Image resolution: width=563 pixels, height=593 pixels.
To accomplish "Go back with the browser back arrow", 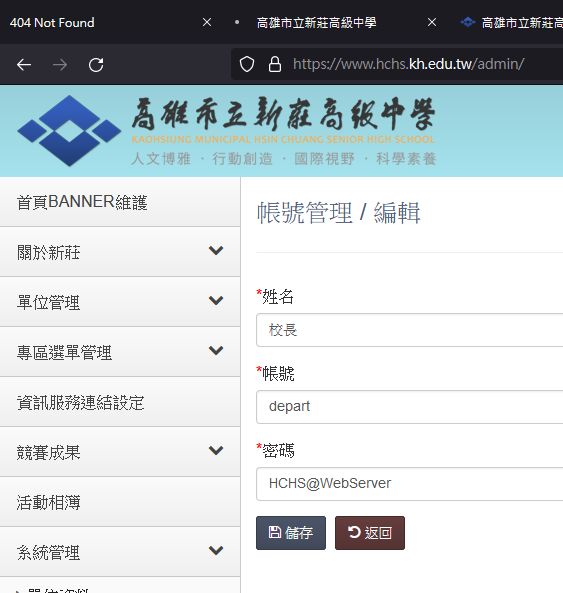I will coord(24,65).
